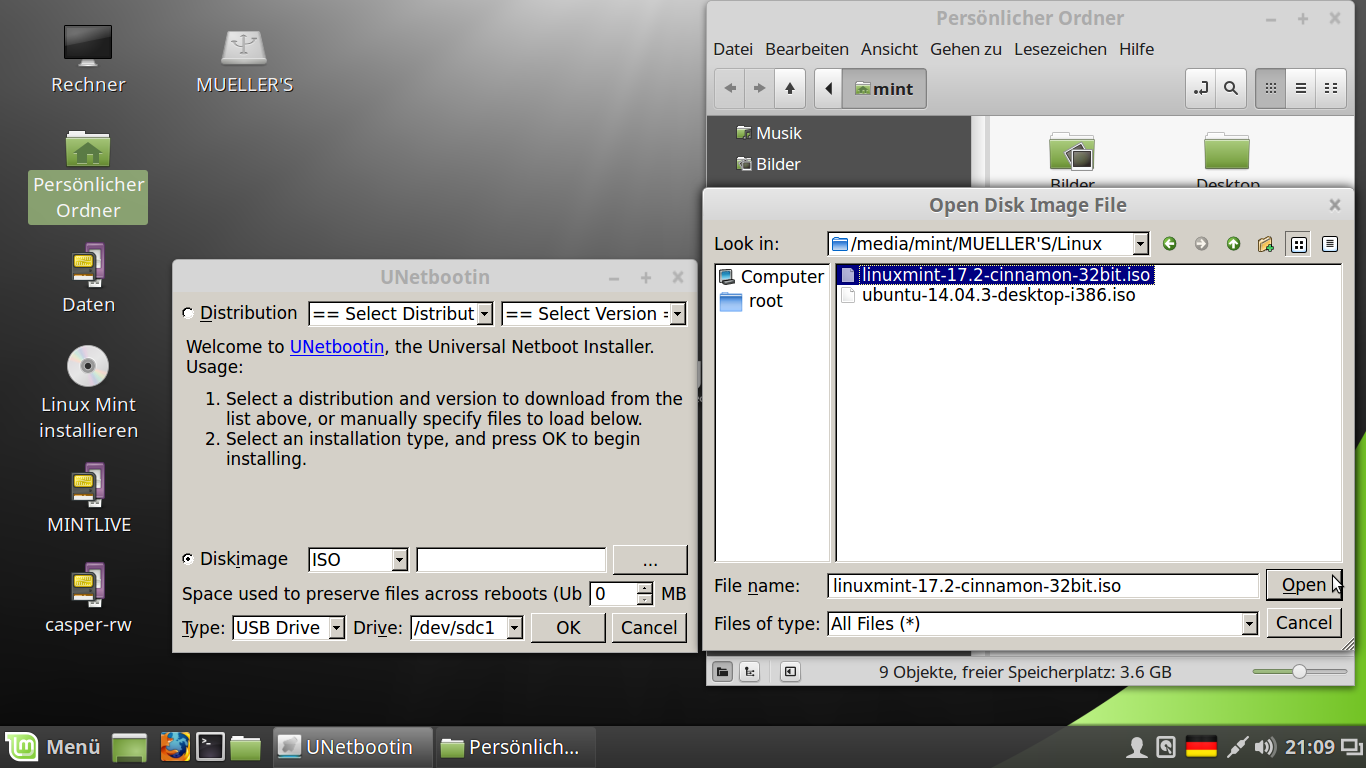The height and width of the screenshot is (768, 1366).
Task: Open the Files of type dropdown
Action: click(x=1248, y=624)
